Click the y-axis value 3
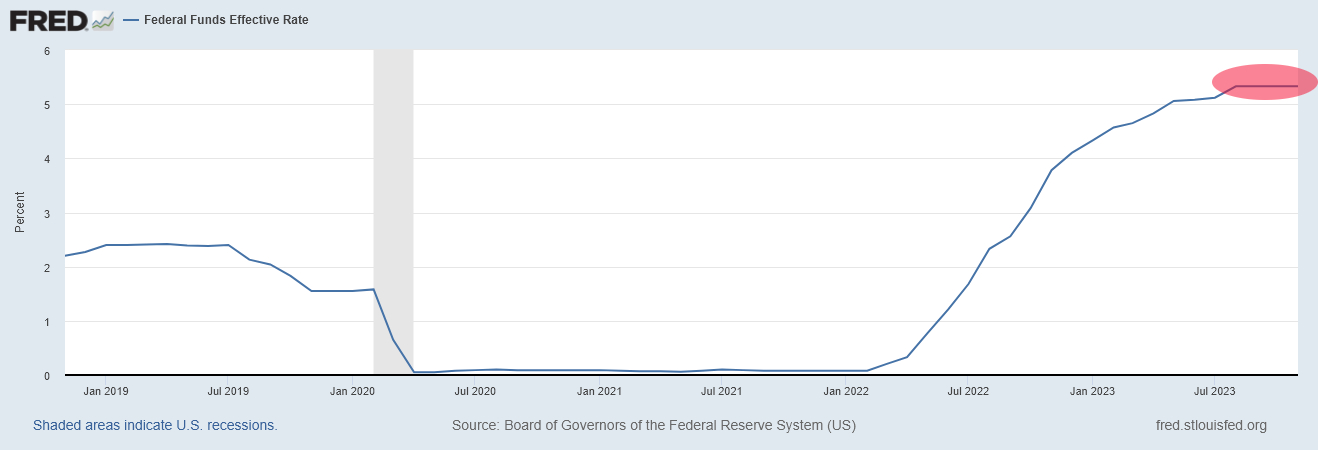1318x450 pixels. 47,213
